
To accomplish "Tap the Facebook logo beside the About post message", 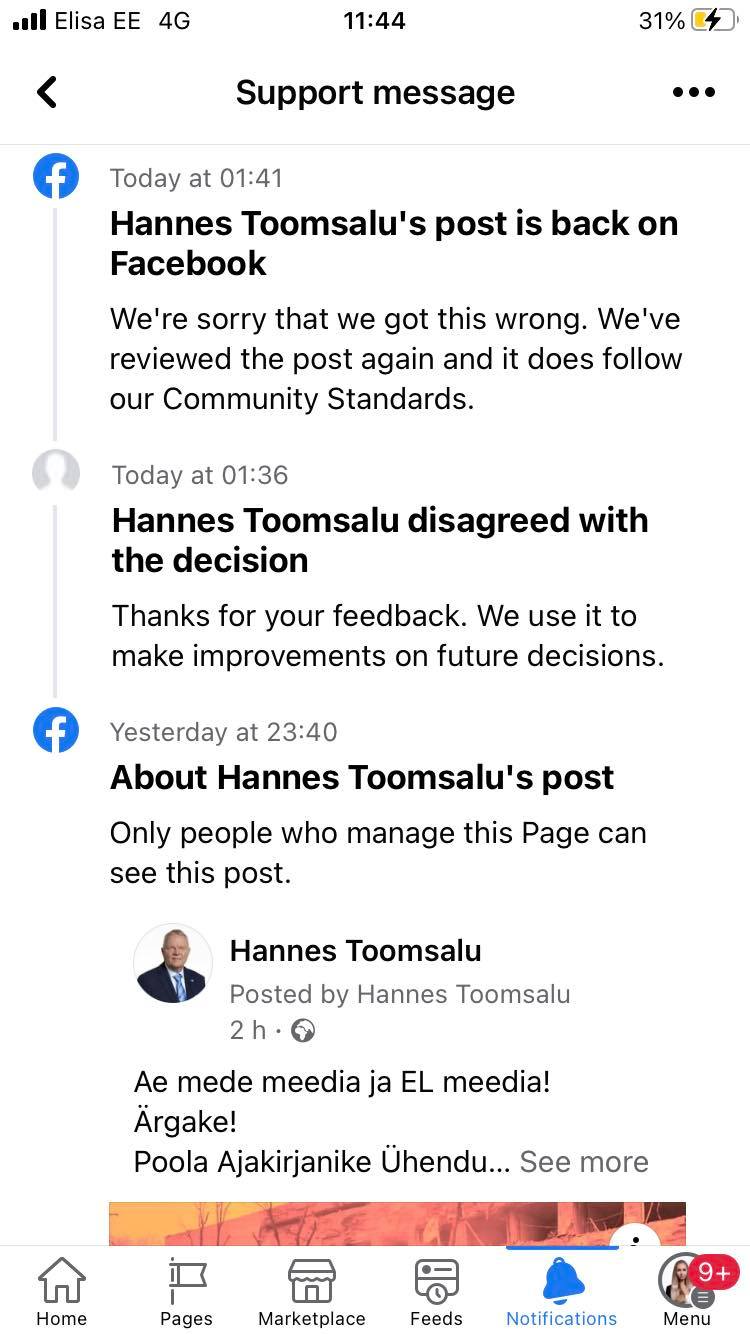I will coord(56,731).
